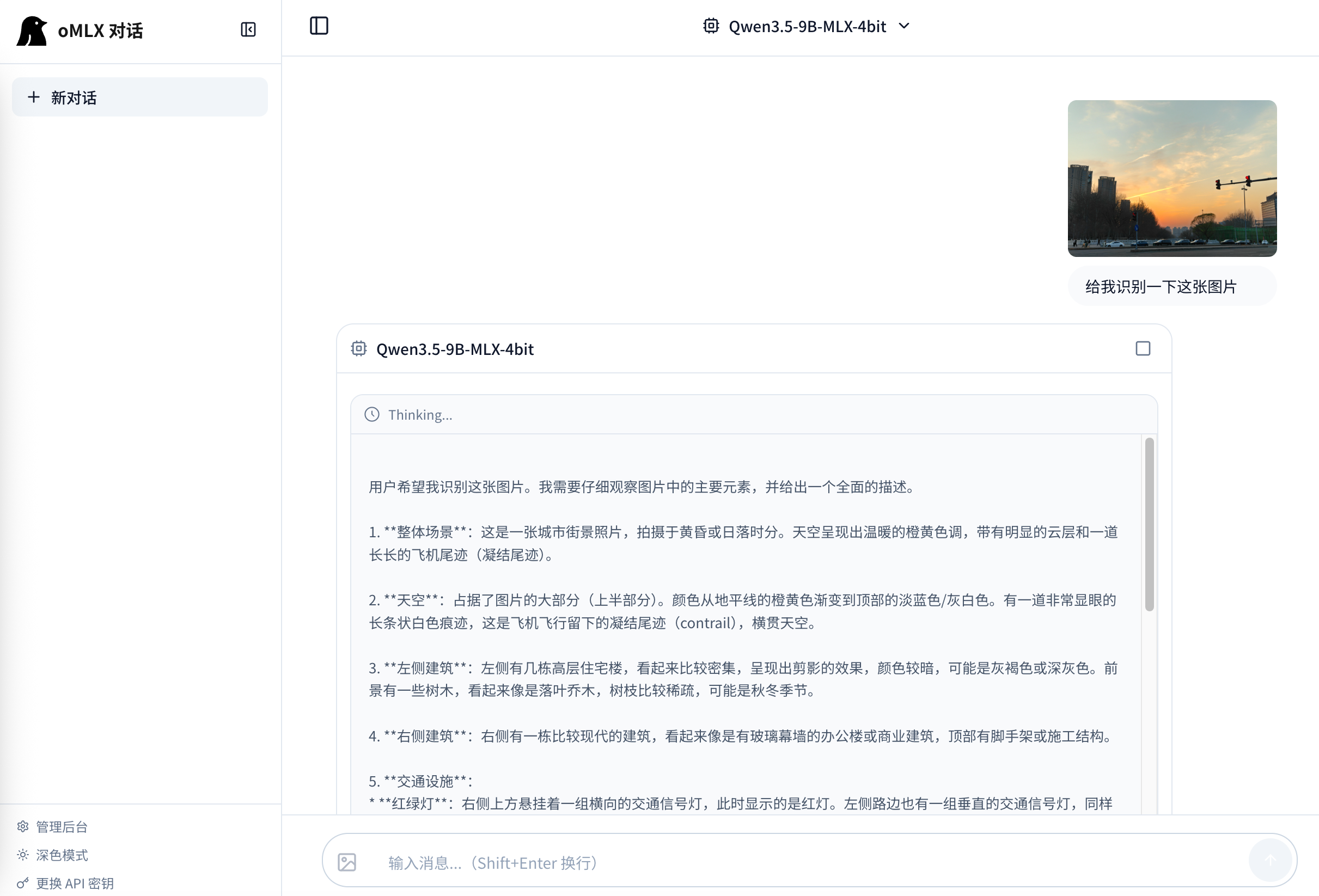Open the image attachment icon in message box
This screenshot has width=1319, height=896.
point(347,861)
